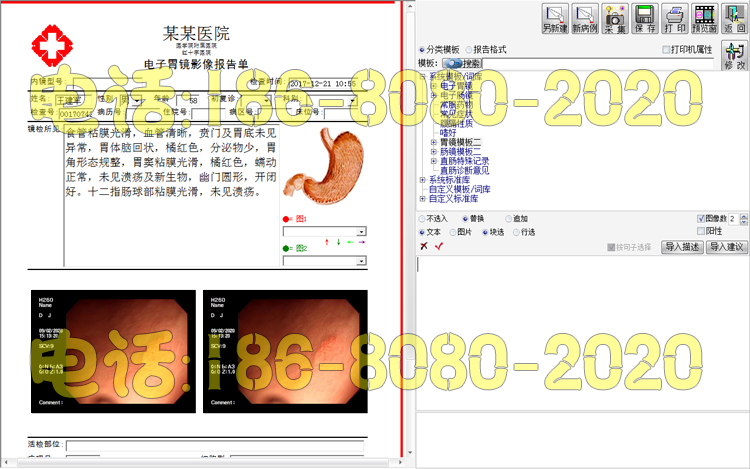The image size is (750, 469).
Task: Click the 镜检所见 findings text area
Action: pos(172,196)
